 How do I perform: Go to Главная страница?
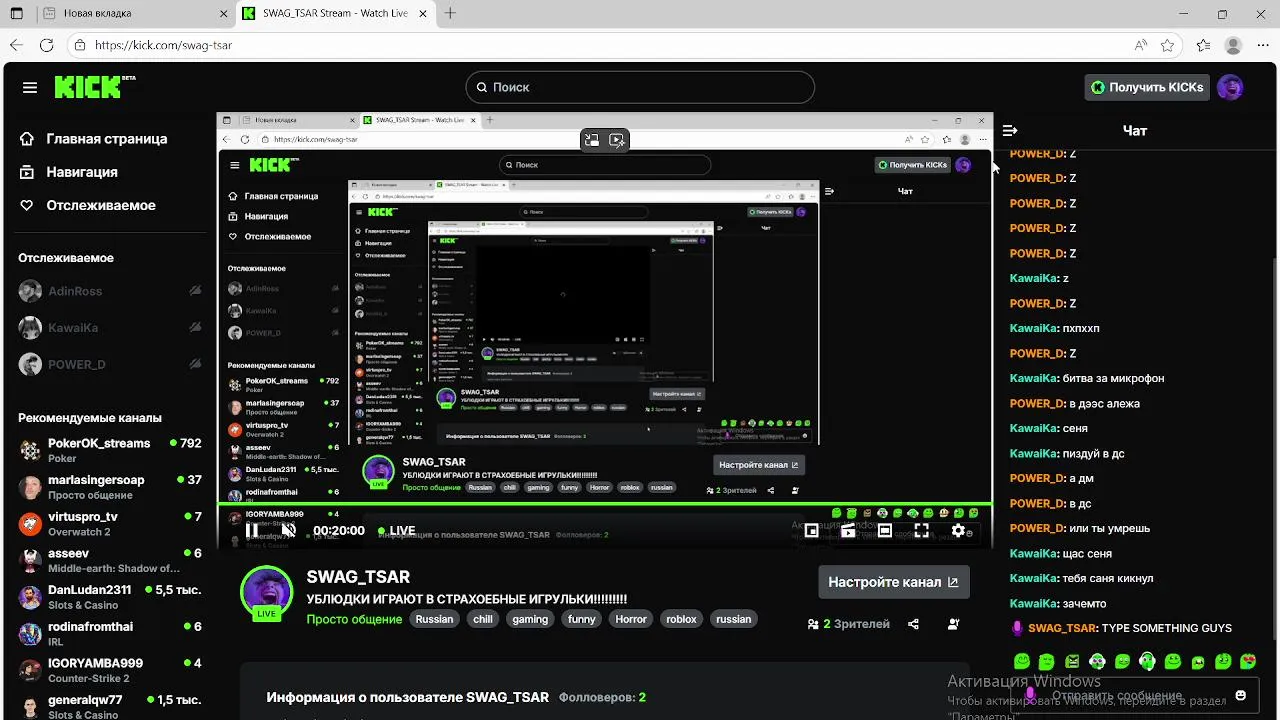(94, 139)
